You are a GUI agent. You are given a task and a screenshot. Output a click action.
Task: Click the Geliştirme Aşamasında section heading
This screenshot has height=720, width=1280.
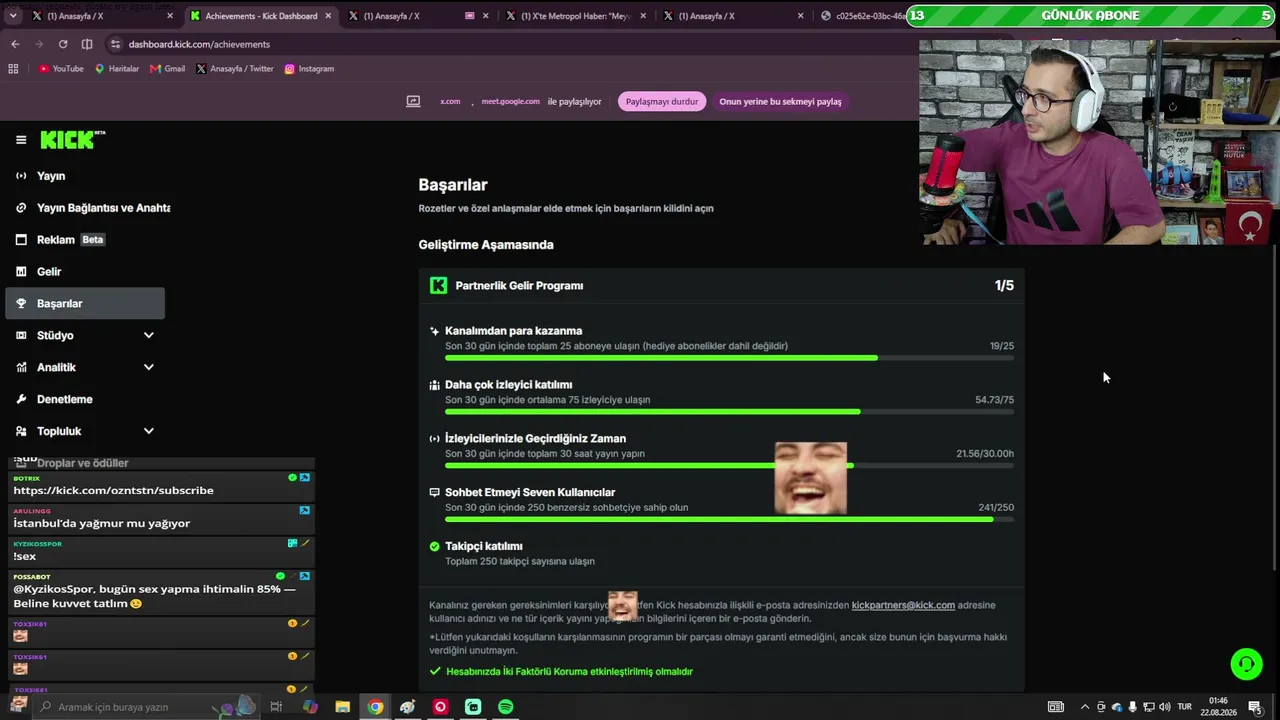[x=486, y=245]
